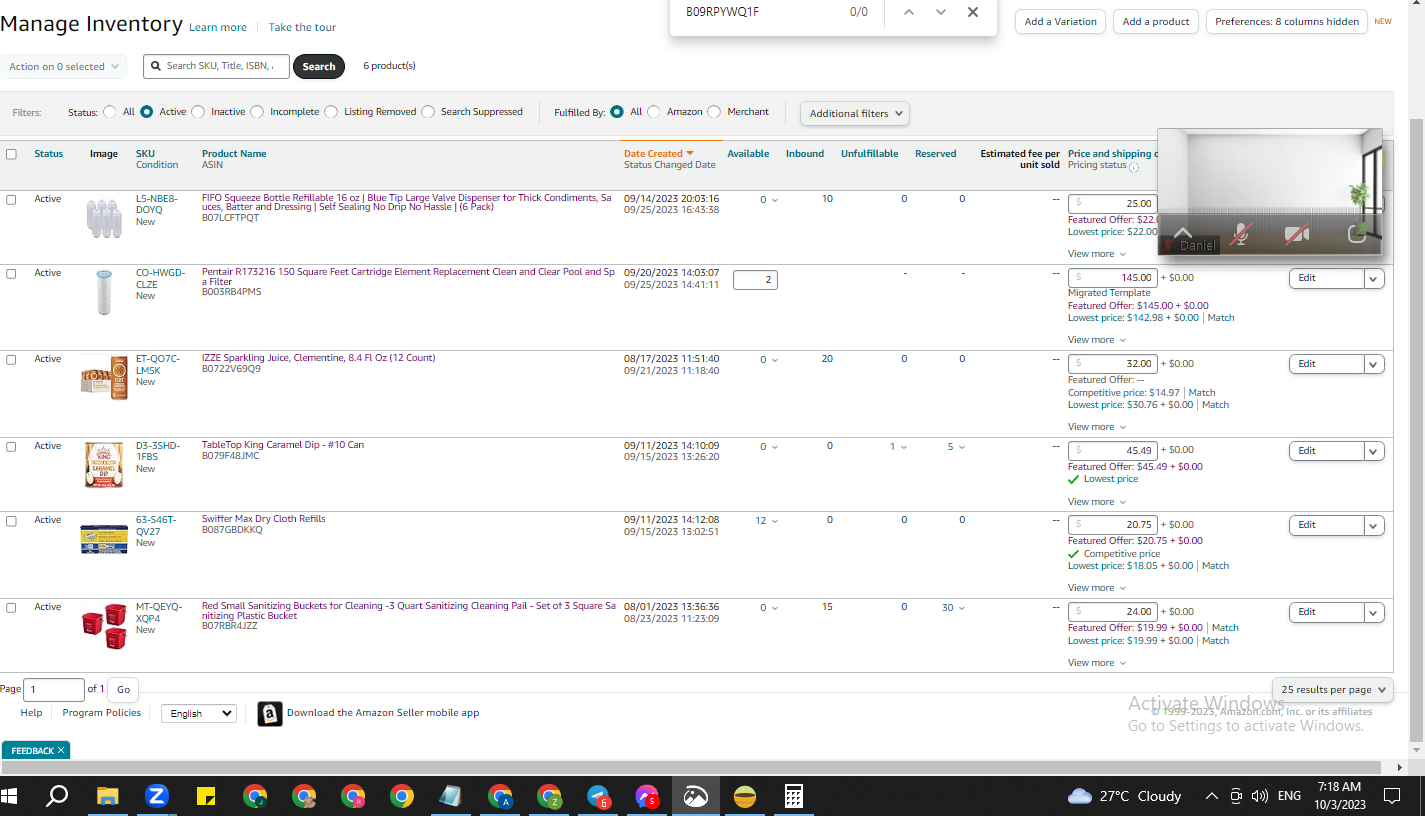
Task: Expand View more under the $145.00 price
Action: (x=1097, y=340)
